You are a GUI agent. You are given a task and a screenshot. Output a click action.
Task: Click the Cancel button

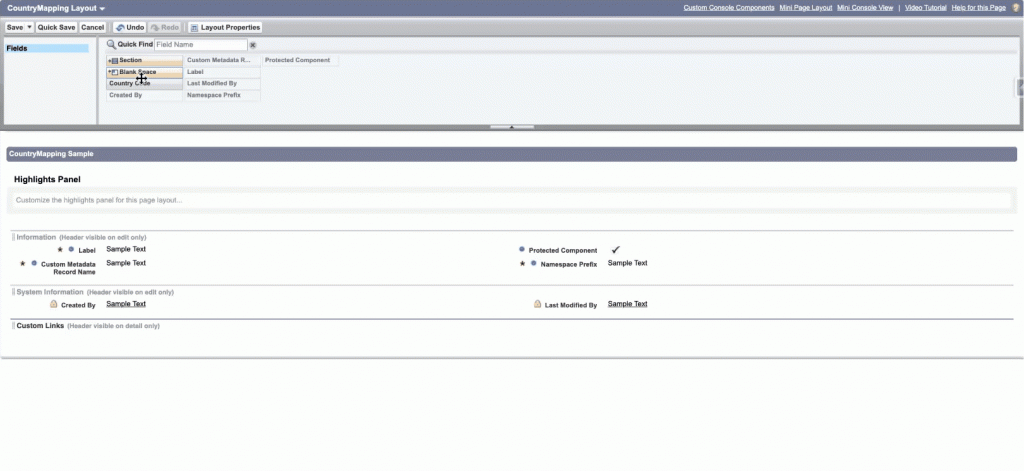coord(93,28)
